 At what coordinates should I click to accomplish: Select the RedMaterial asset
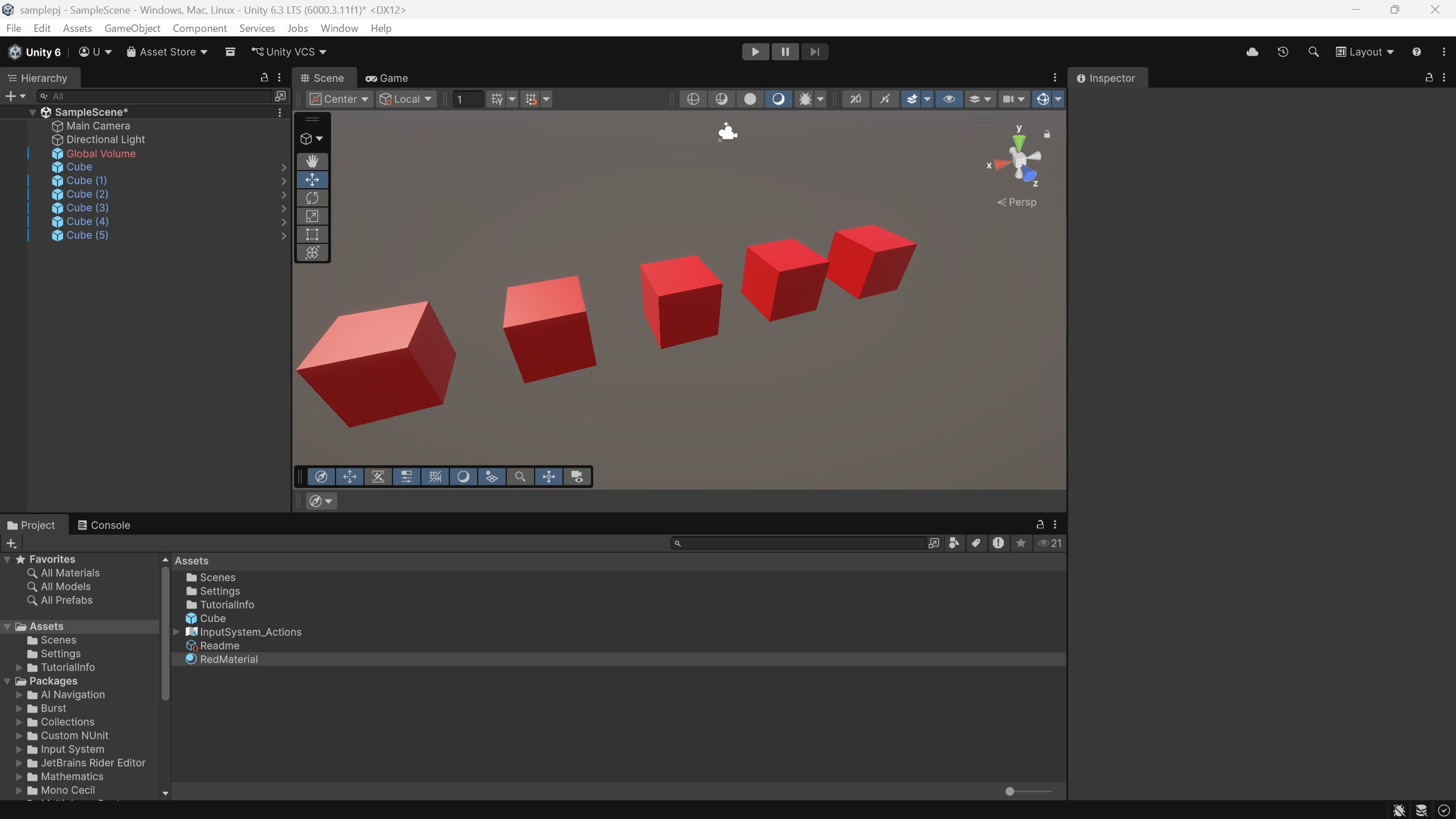click(x=229, y=659)
